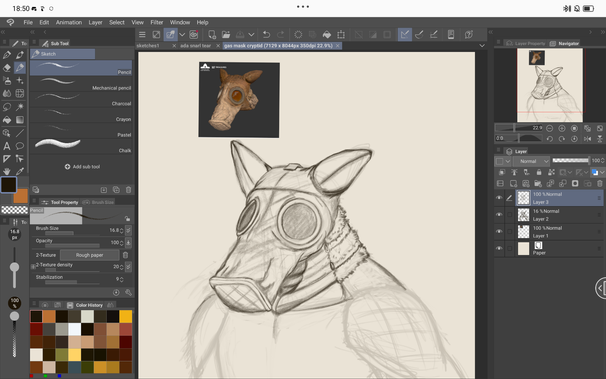Select the Blend tool
Image resolution: width=606 pixels, height=379 pixels.
[7, 93]
